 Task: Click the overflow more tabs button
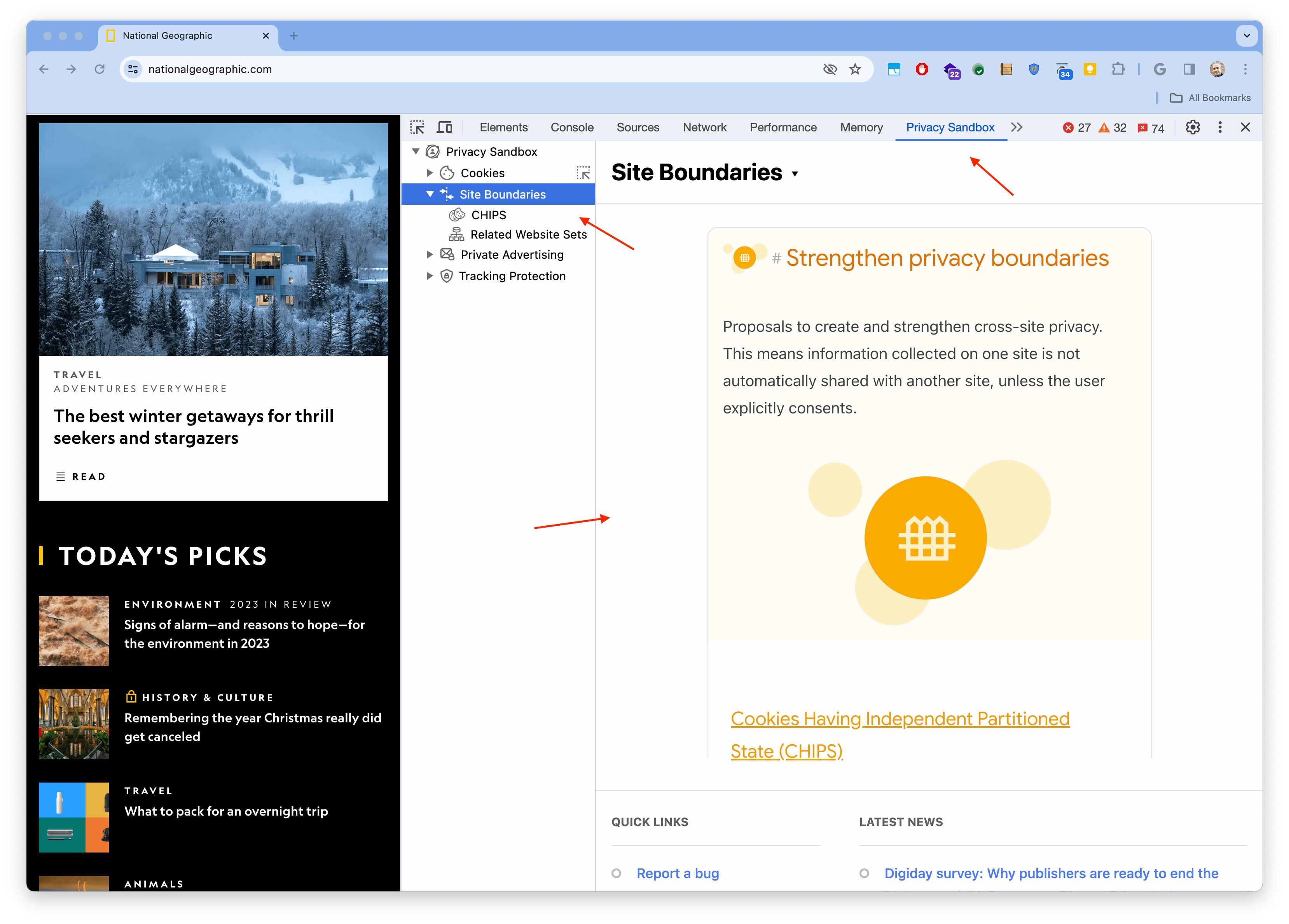pos(1017,127)
